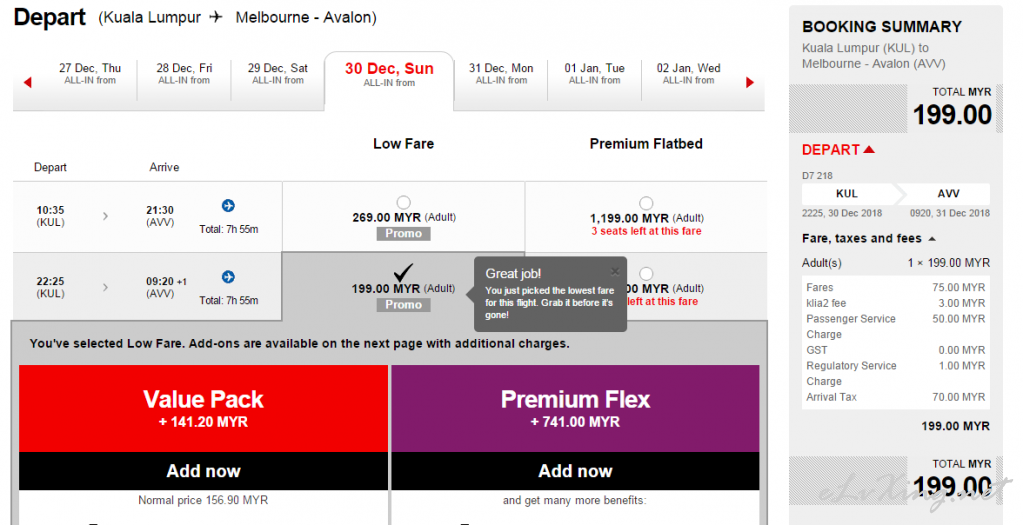
Task: Click flight info icon for 22:25 flight
Action: [228, 277]
